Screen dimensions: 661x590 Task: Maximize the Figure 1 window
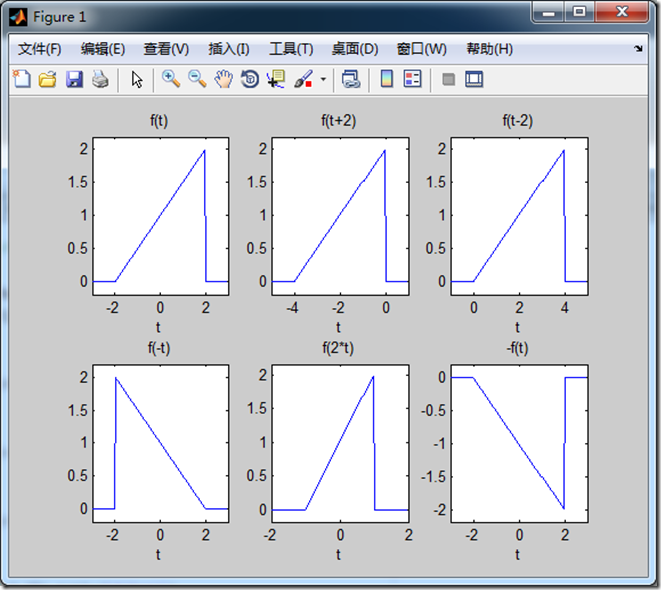(579, 12)
